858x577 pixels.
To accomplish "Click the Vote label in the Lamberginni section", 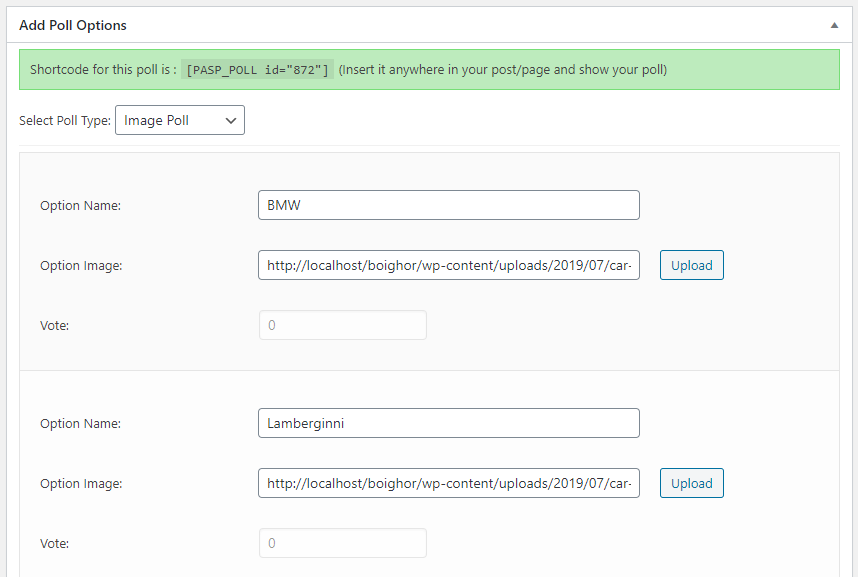I will click(x=54, y=543).
